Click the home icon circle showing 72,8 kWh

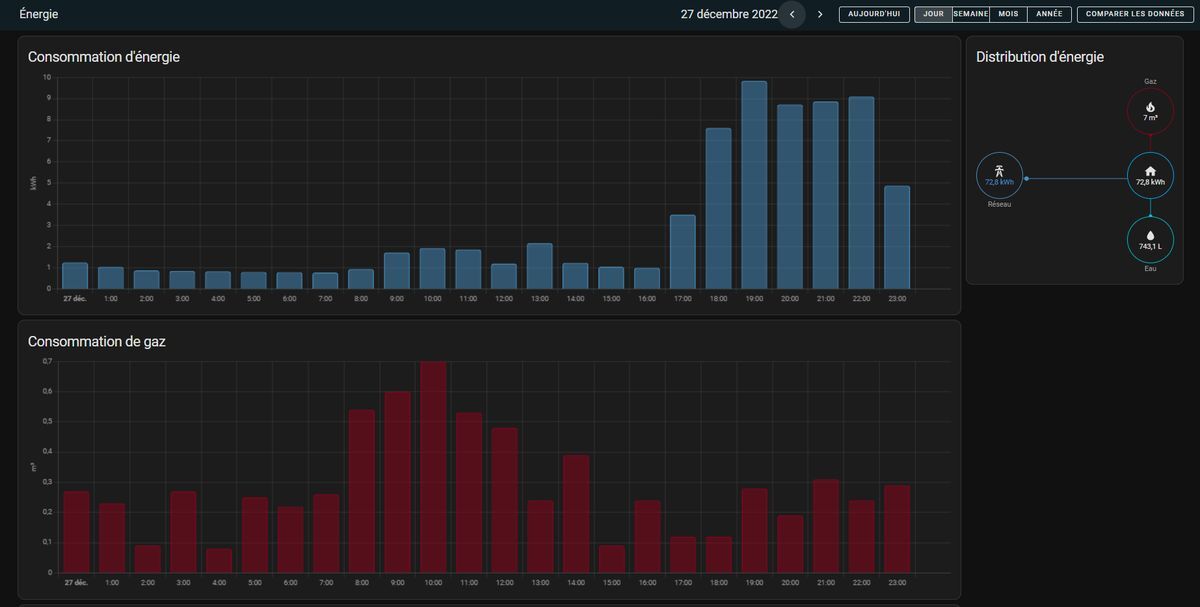click(1150, 176)
